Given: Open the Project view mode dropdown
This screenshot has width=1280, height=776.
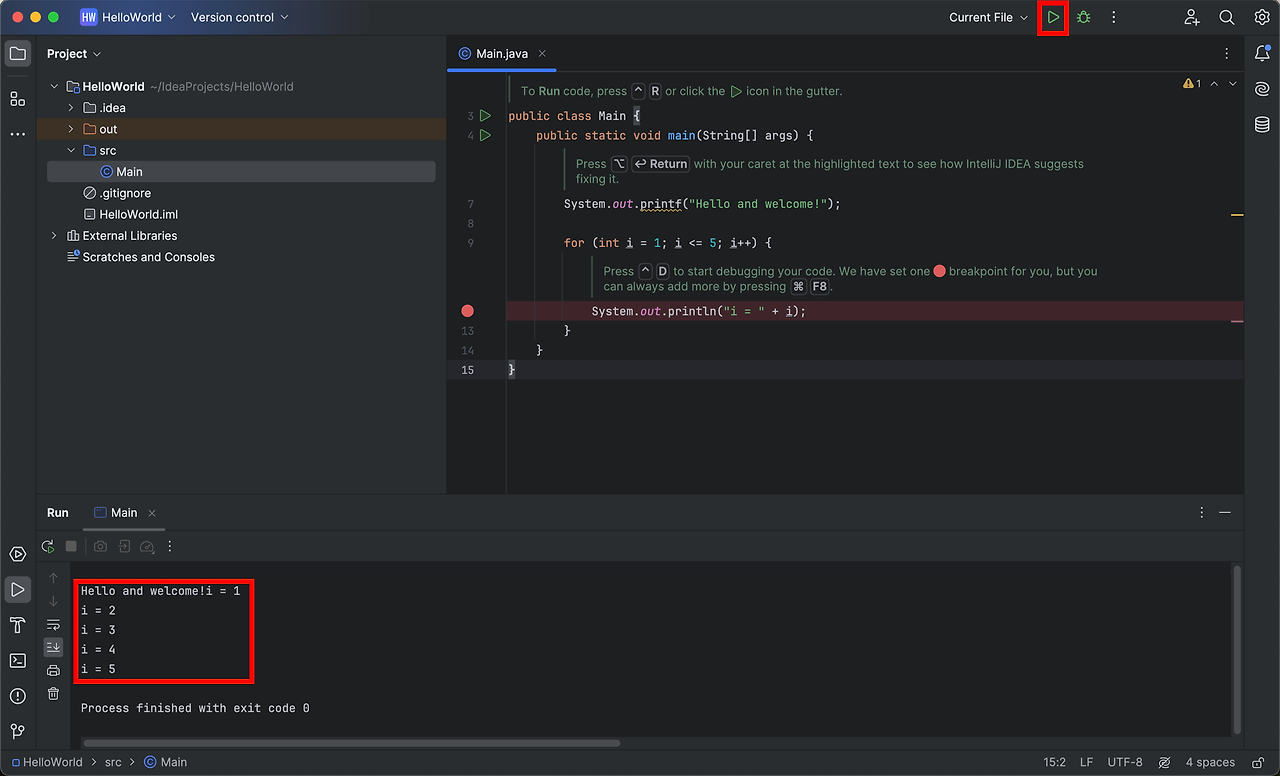Looking at the screenshot, I should click(x=74, y=54).
